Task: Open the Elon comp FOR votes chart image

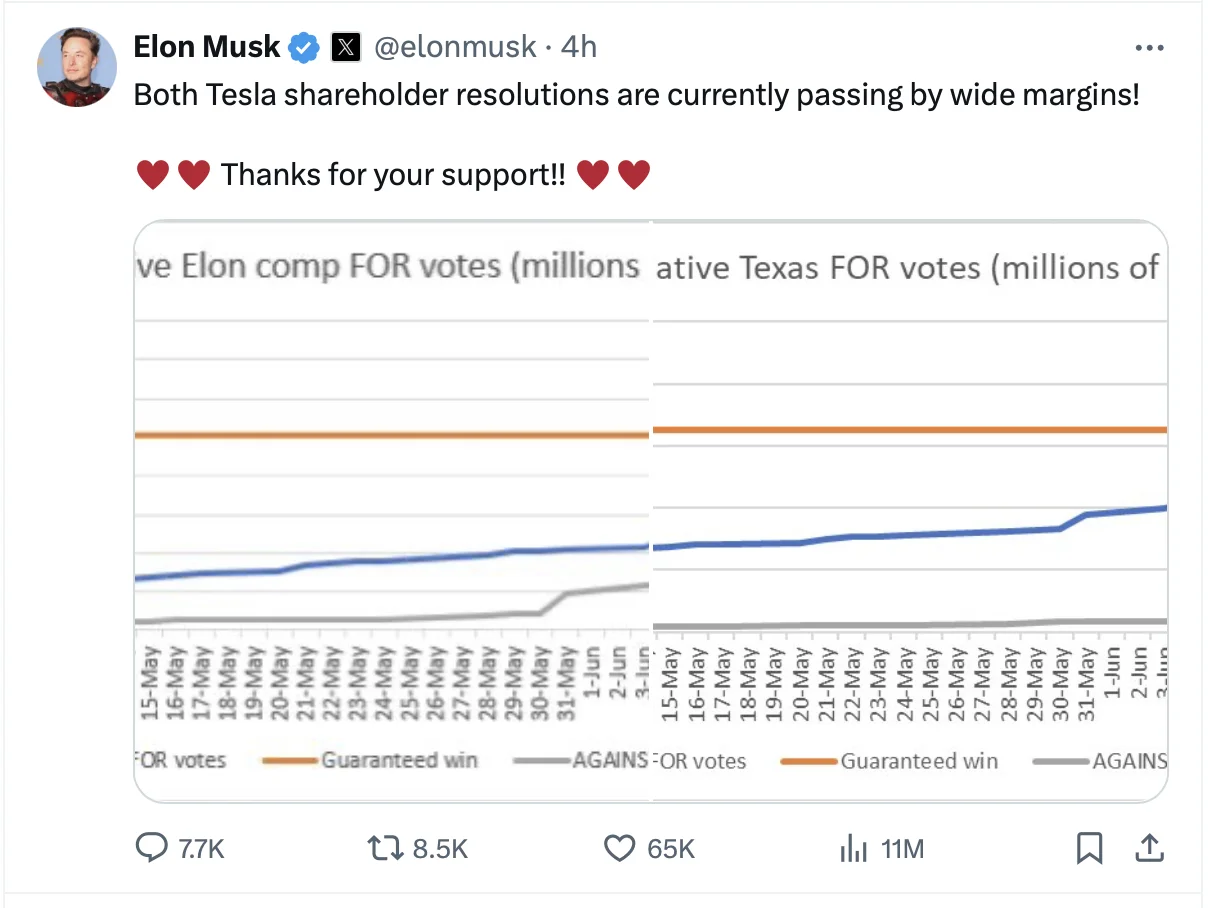Action: [392, 510]
